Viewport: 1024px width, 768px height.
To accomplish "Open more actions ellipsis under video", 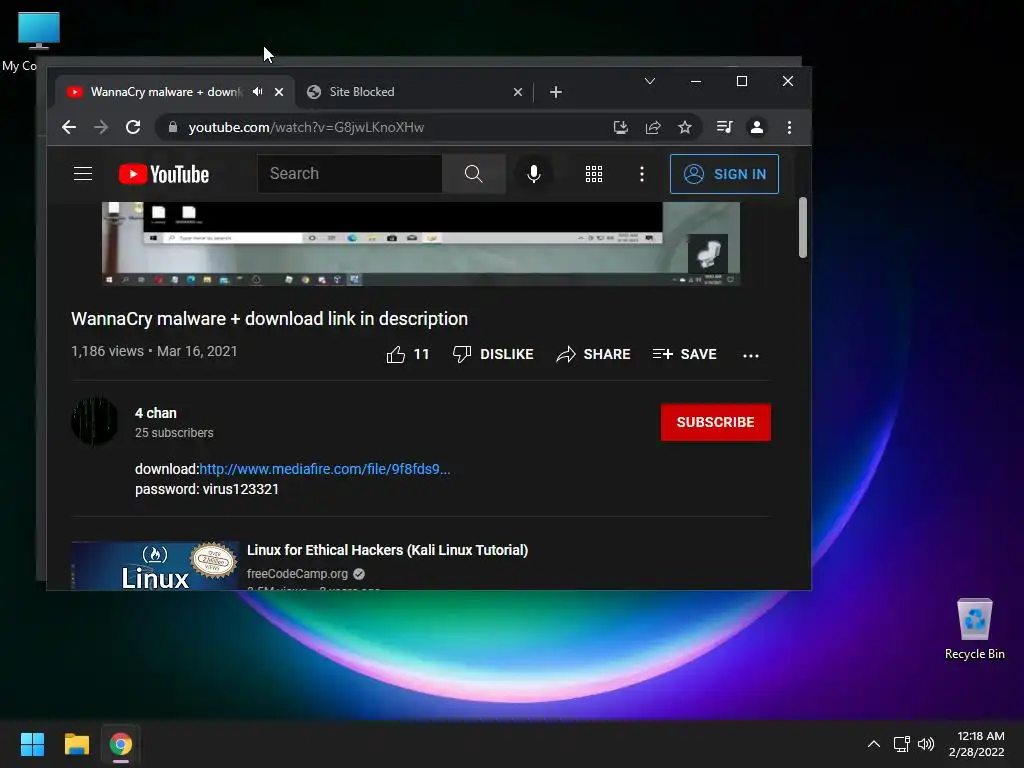I will 751,355.
